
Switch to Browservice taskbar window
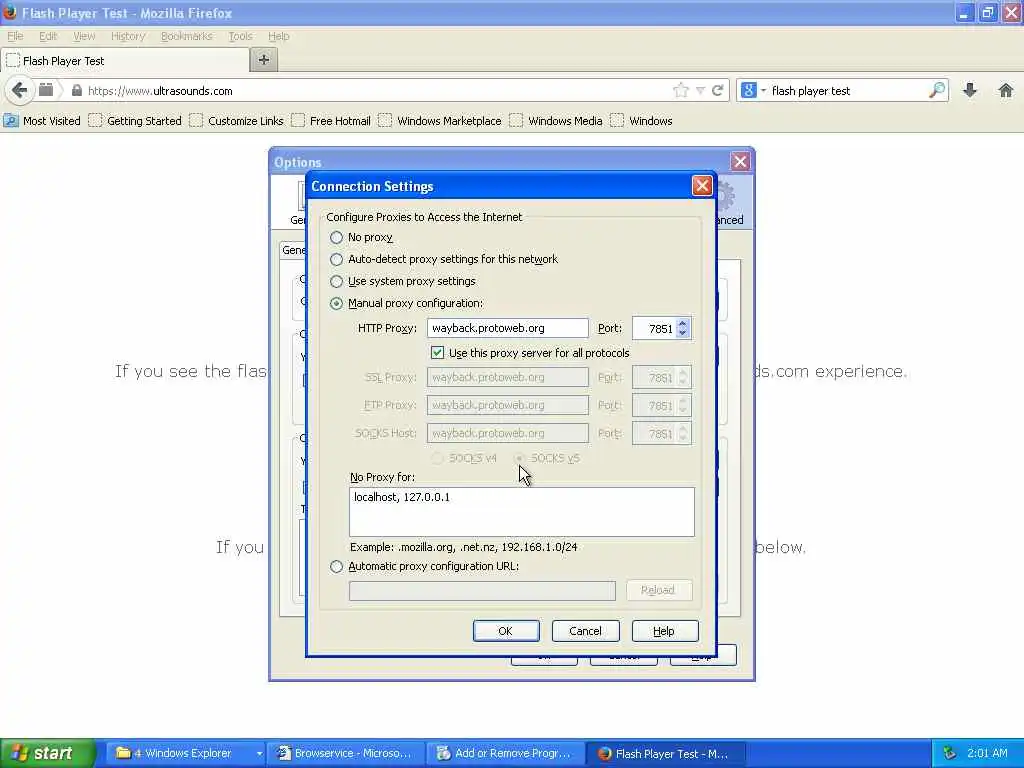click(345, 753)
